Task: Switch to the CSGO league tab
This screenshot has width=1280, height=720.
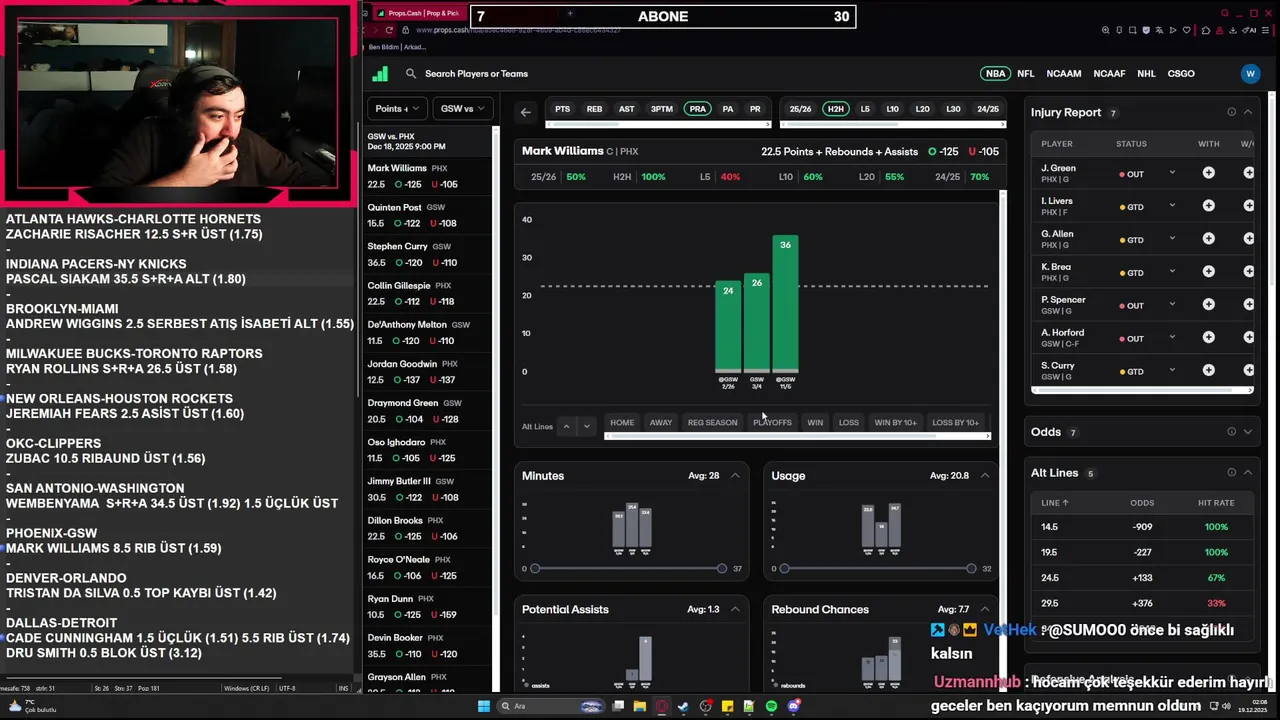Action: click(x=1181, y=74)
